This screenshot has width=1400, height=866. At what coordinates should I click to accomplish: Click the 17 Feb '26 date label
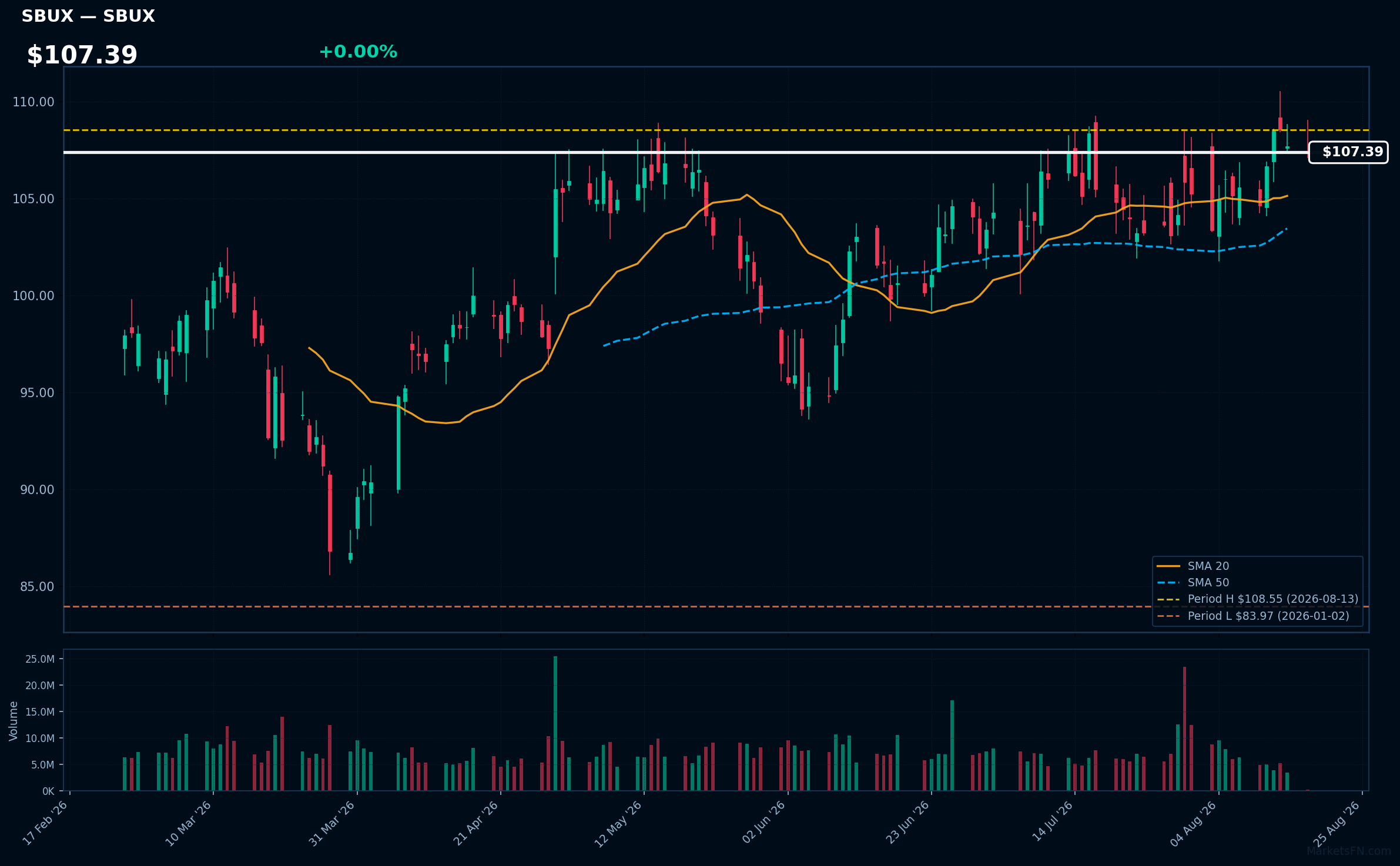pos(45,823)
